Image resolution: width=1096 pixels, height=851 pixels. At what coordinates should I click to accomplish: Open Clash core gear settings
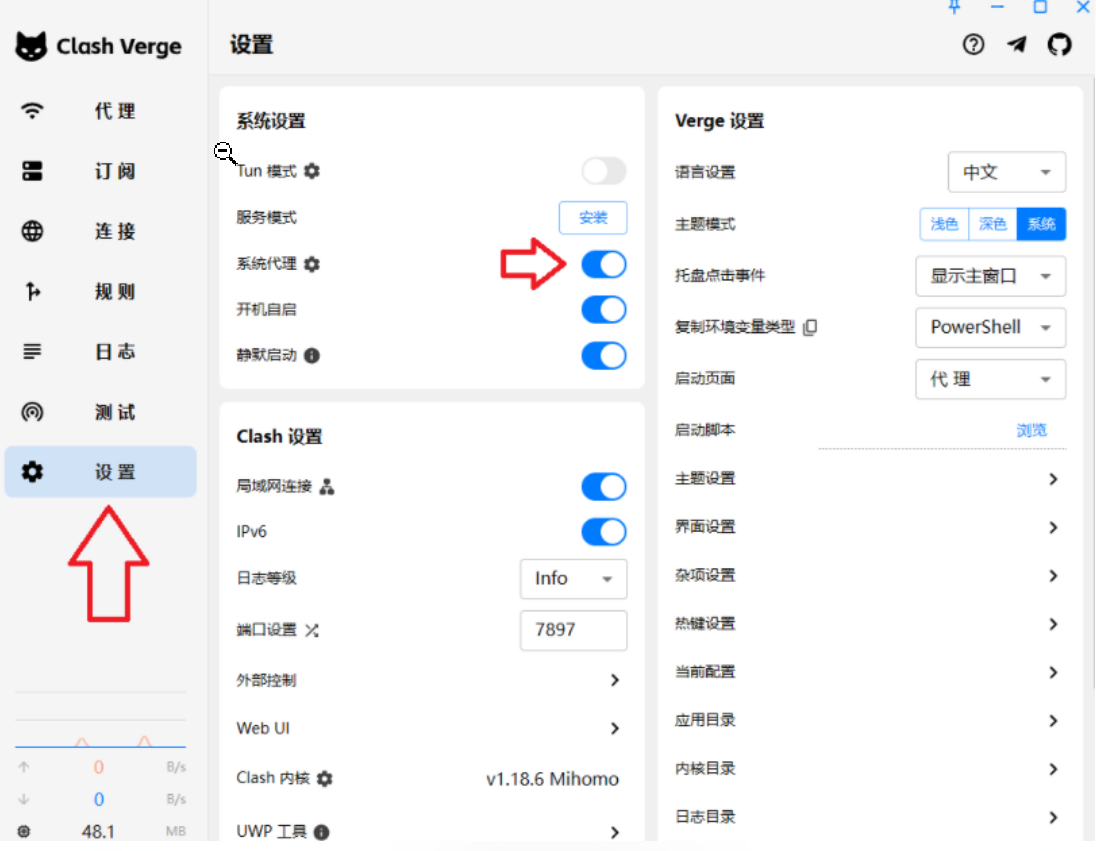(x=324, y=778)
